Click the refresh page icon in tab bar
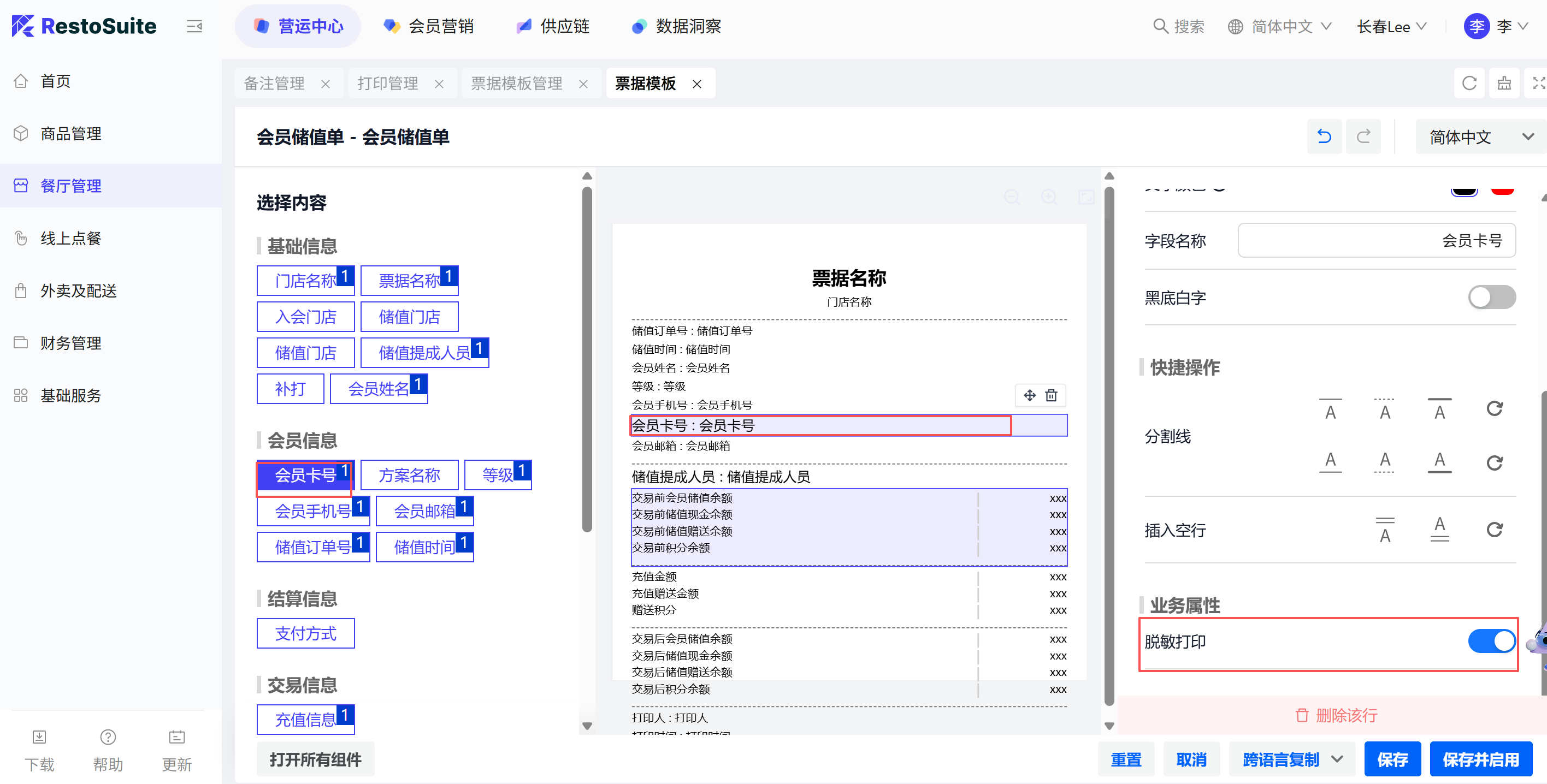Screen dimensions: 1547x784 point(1469,84)
